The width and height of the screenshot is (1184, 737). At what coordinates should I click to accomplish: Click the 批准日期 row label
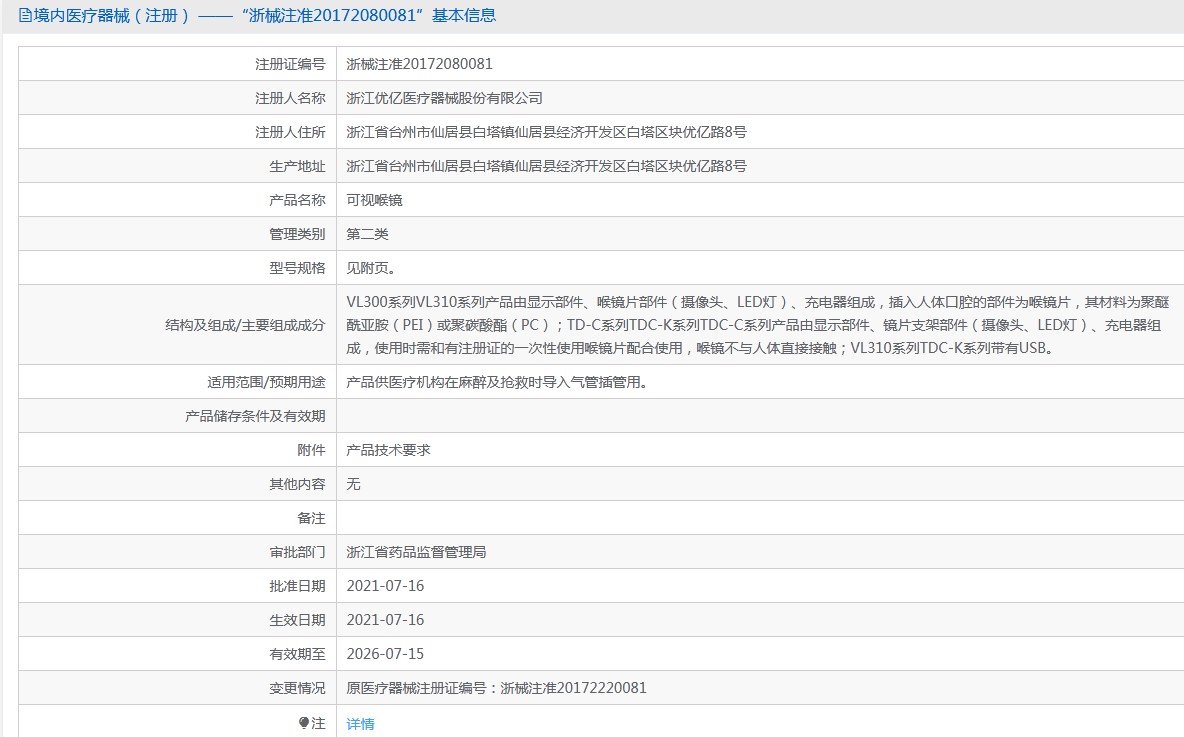[297, 586]
